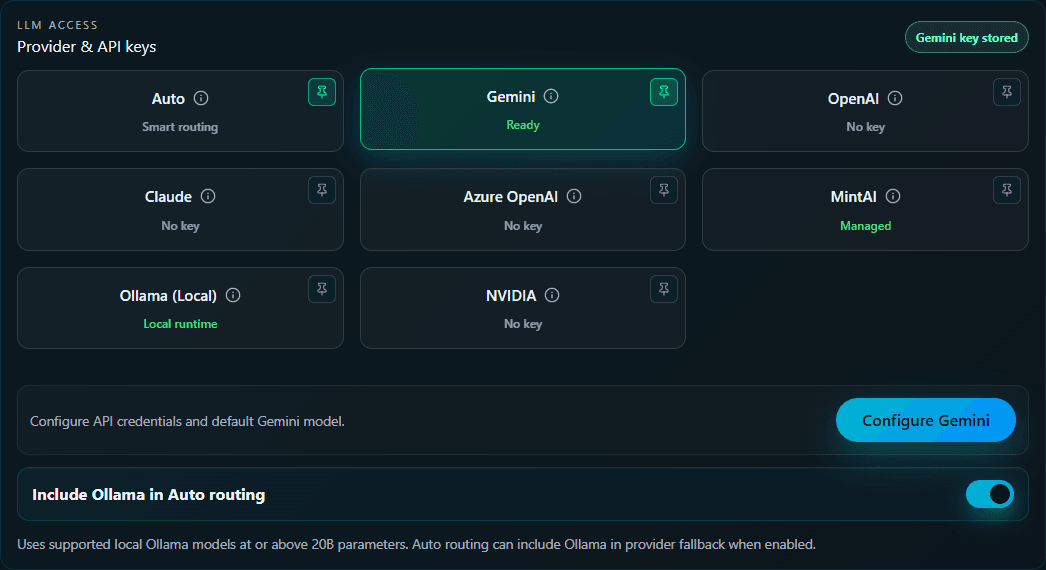Select the OpenAI provider name
1046x570 pixels.
(x=853, y=99)
